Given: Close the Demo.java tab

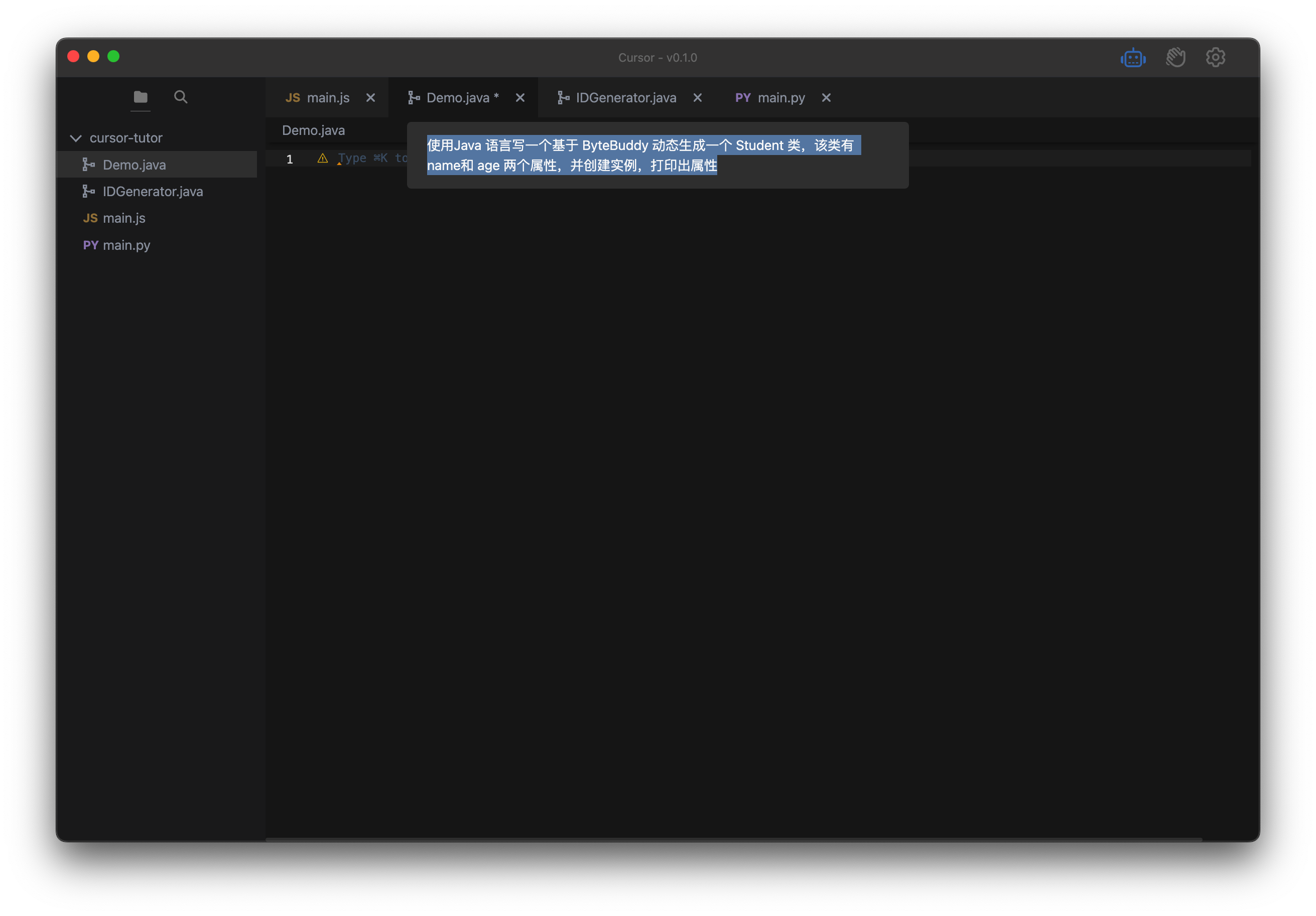Looking at the screenshot, I should pos(520,98).
